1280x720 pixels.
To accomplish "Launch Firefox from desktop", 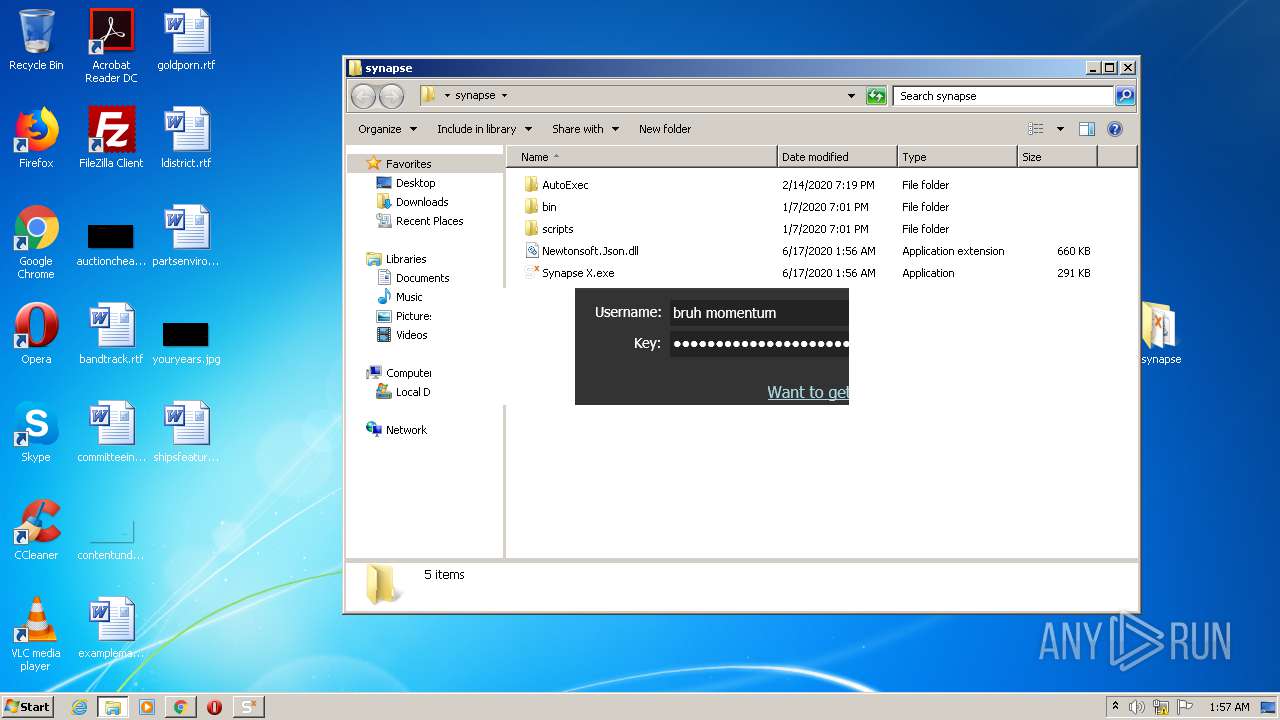I will (36, 138).
